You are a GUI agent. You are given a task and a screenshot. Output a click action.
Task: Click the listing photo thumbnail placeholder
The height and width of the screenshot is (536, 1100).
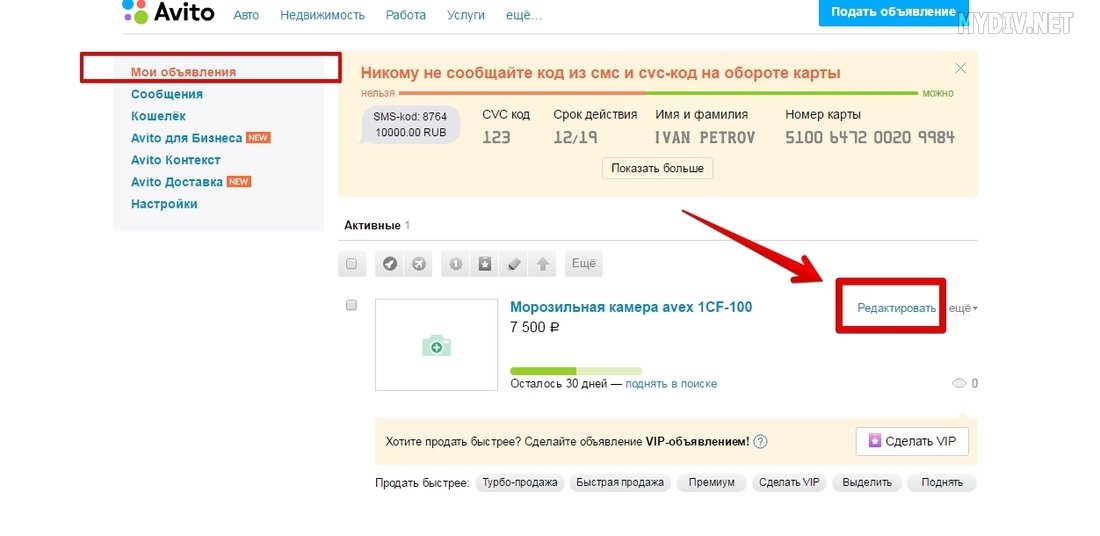point(436,344)
